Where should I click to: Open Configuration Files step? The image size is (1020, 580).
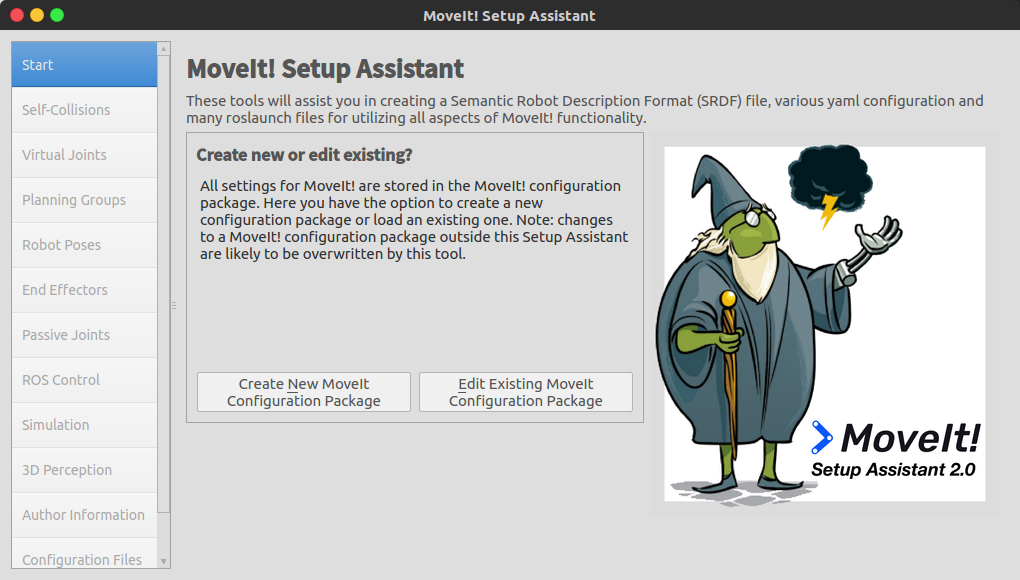84,553
